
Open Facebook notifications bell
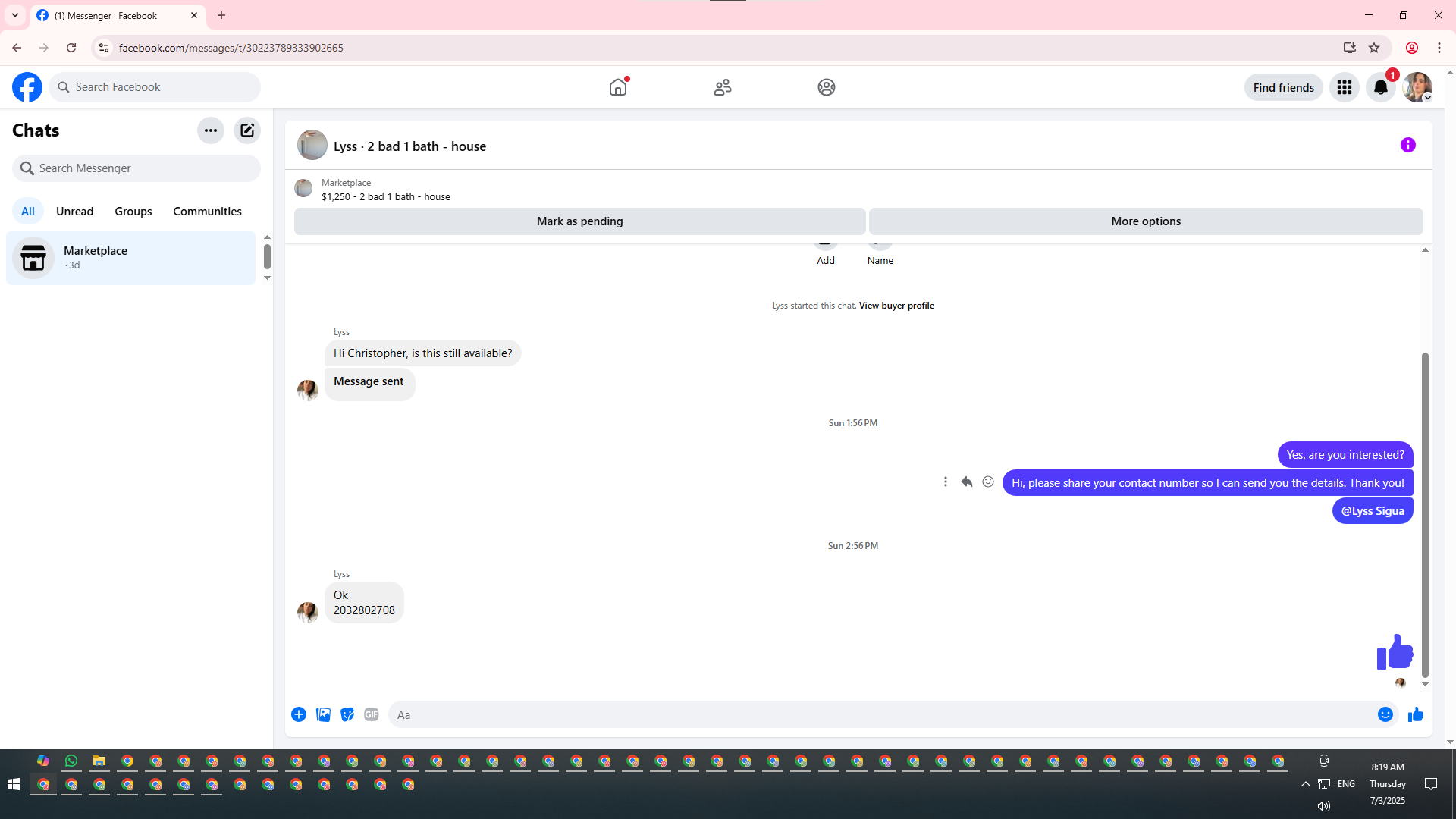click(1380, 87)
